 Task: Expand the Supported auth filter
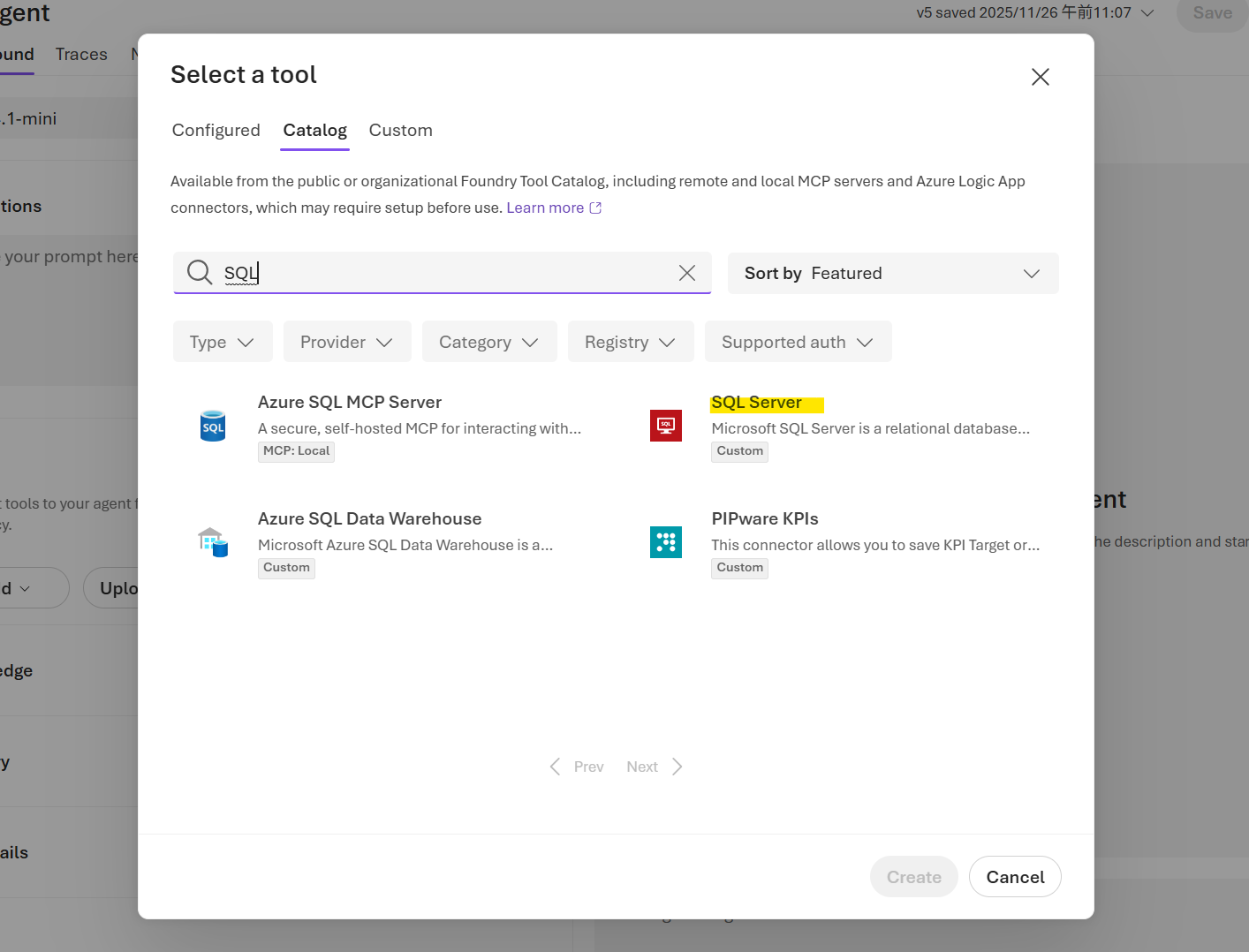click(x=798, y=342)
